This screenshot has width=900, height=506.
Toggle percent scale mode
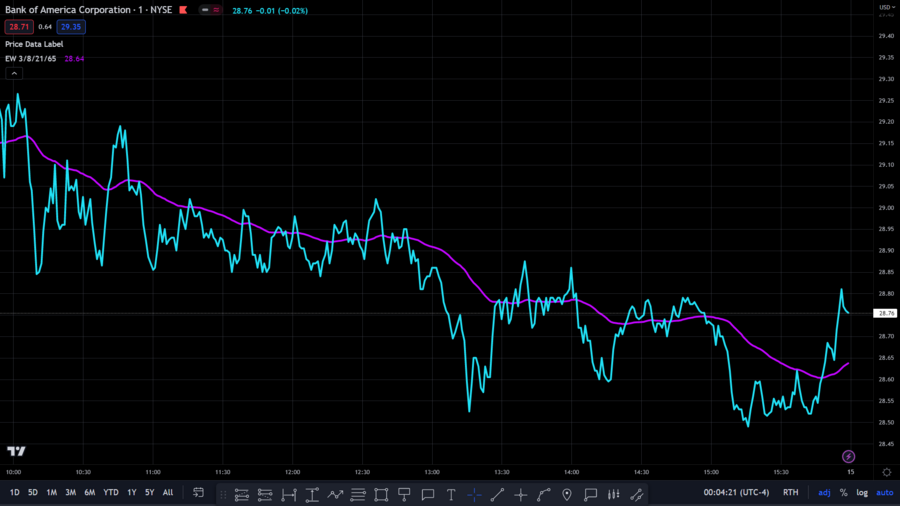[x=843, y=492]
